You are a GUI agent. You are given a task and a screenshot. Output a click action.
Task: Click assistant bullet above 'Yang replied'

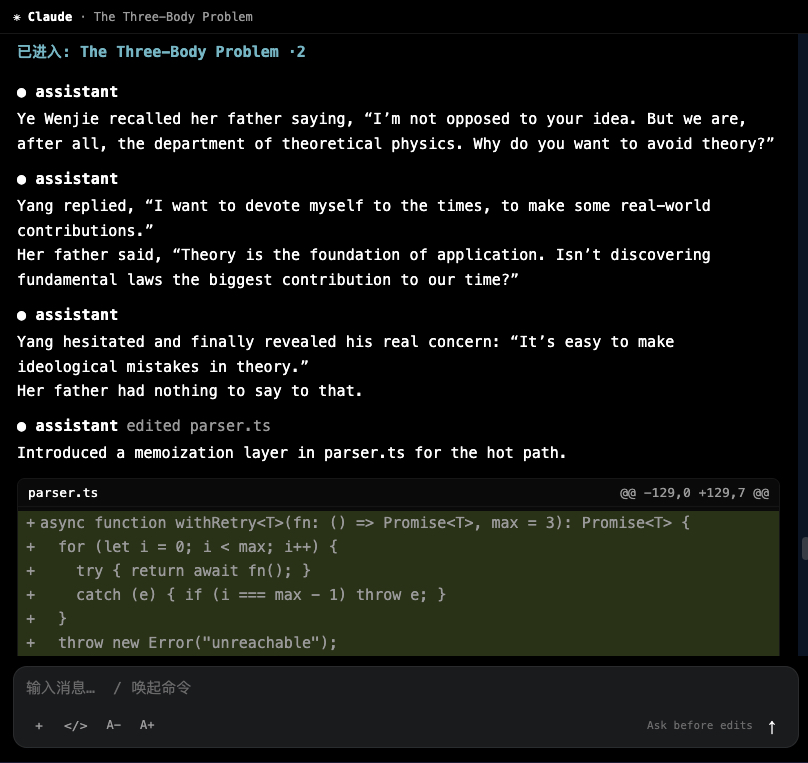pos(21,179)
